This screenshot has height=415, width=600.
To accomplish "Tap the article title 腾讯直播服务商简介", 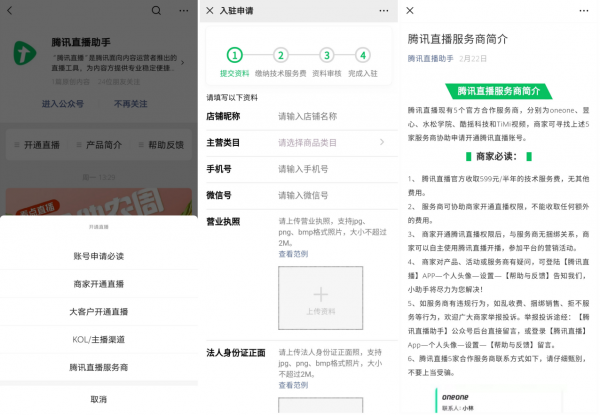I will (458, 39).
